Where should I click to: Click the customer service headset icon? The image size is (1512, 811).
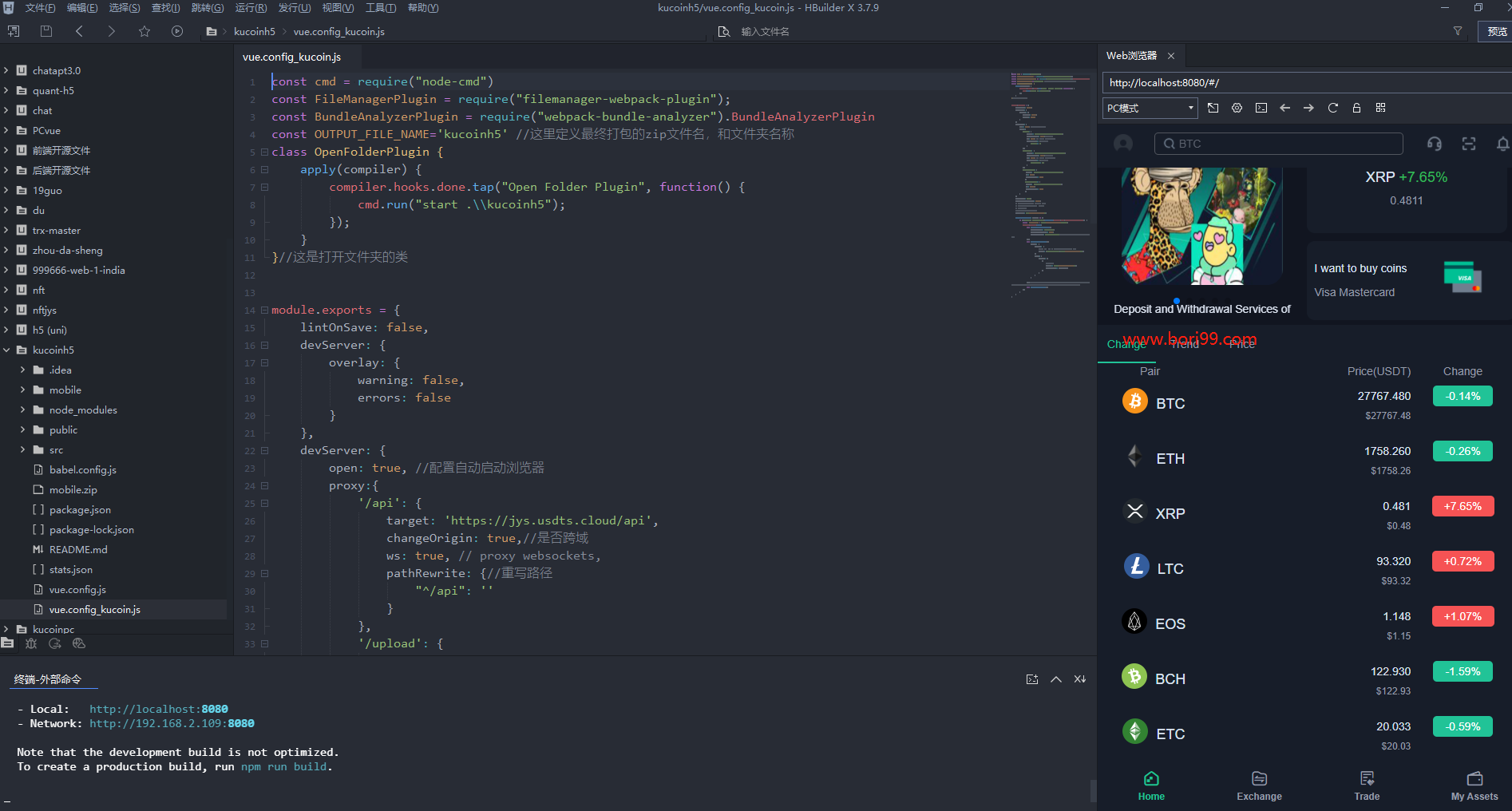click(1435, 144)
